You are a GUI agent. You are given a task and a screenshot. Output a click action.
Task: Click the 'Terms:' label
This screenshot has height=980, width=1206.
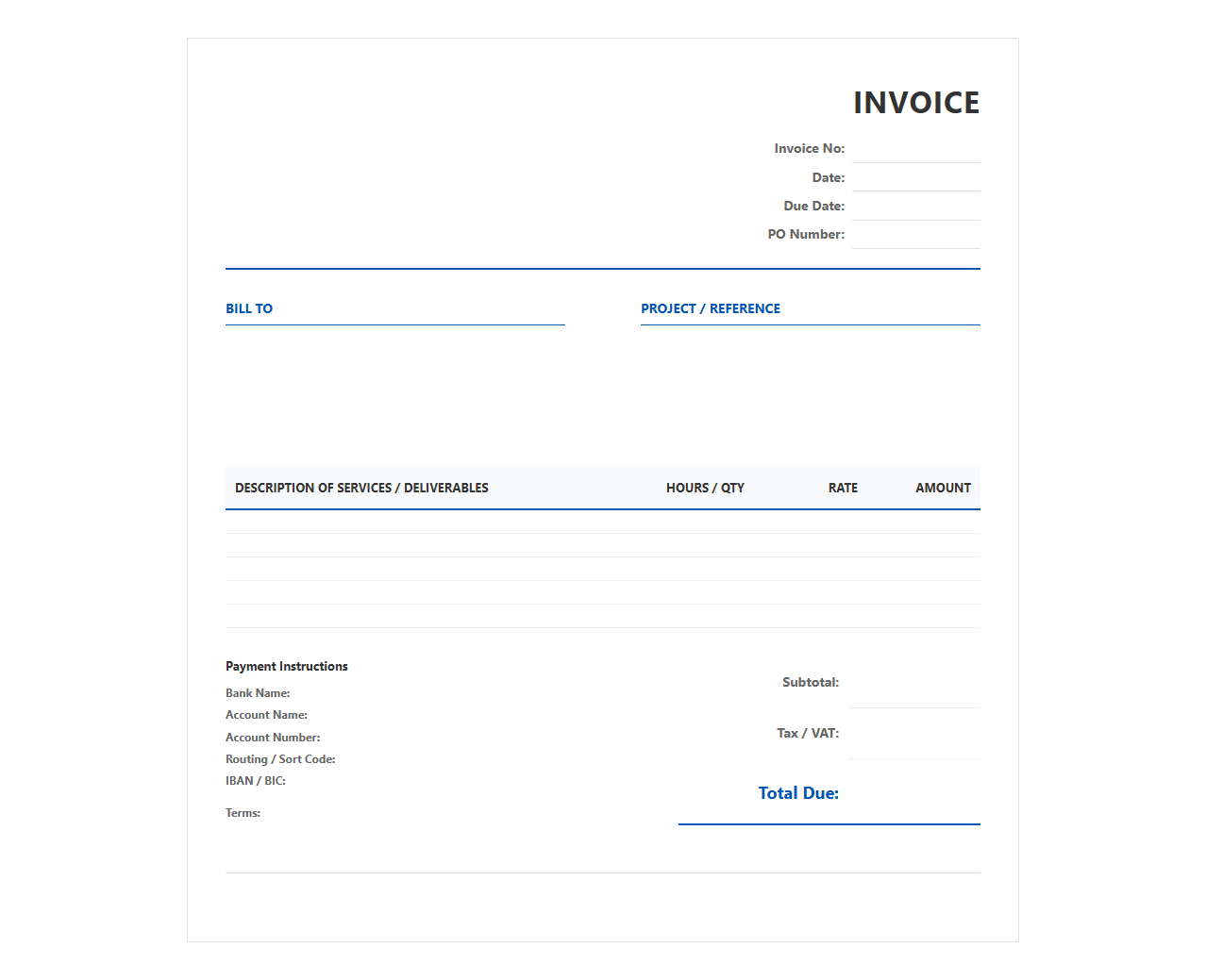(x=243, y=813)
